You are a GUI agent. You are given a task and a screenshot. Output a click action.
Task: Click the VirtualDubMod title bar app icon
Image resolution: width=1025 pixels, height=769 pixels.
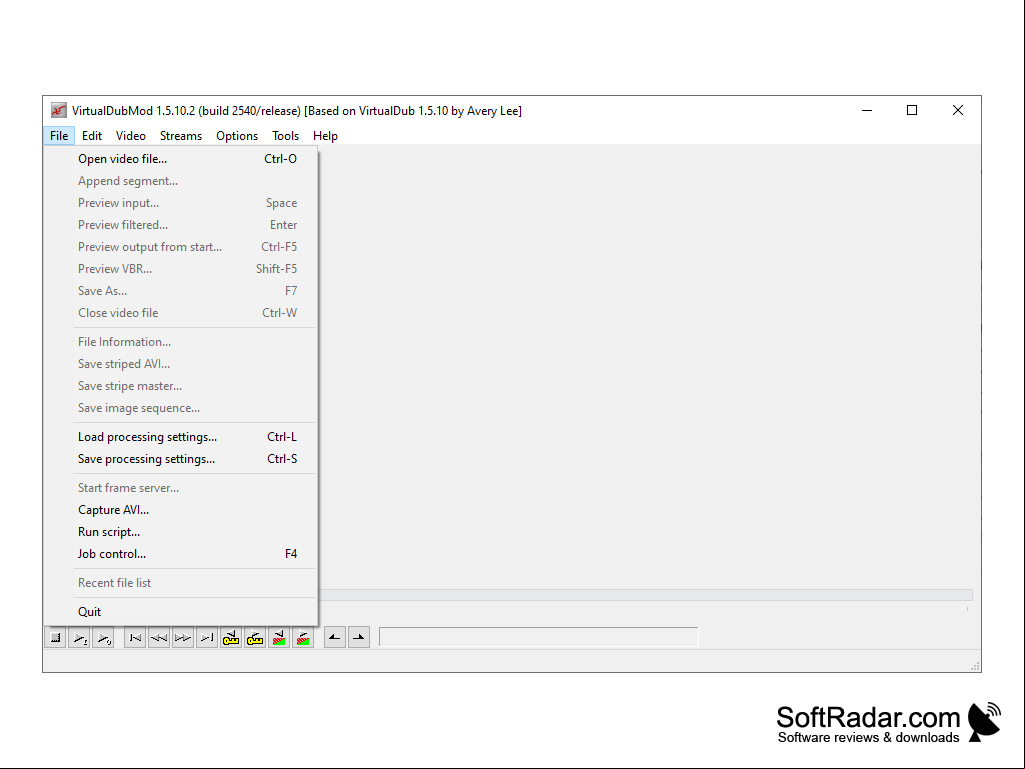(x=59, y=111)
